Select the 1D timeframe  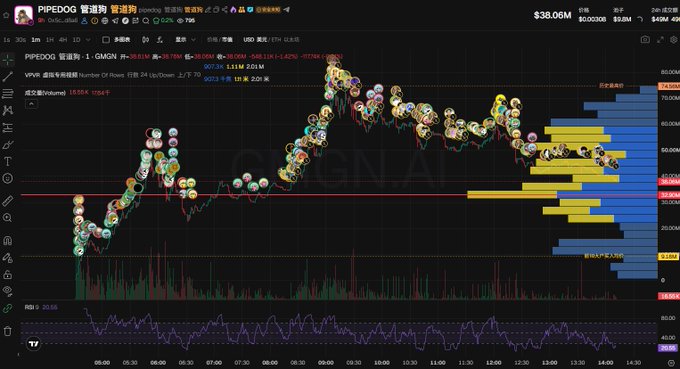pyautogui.click(x=76, y=39)
